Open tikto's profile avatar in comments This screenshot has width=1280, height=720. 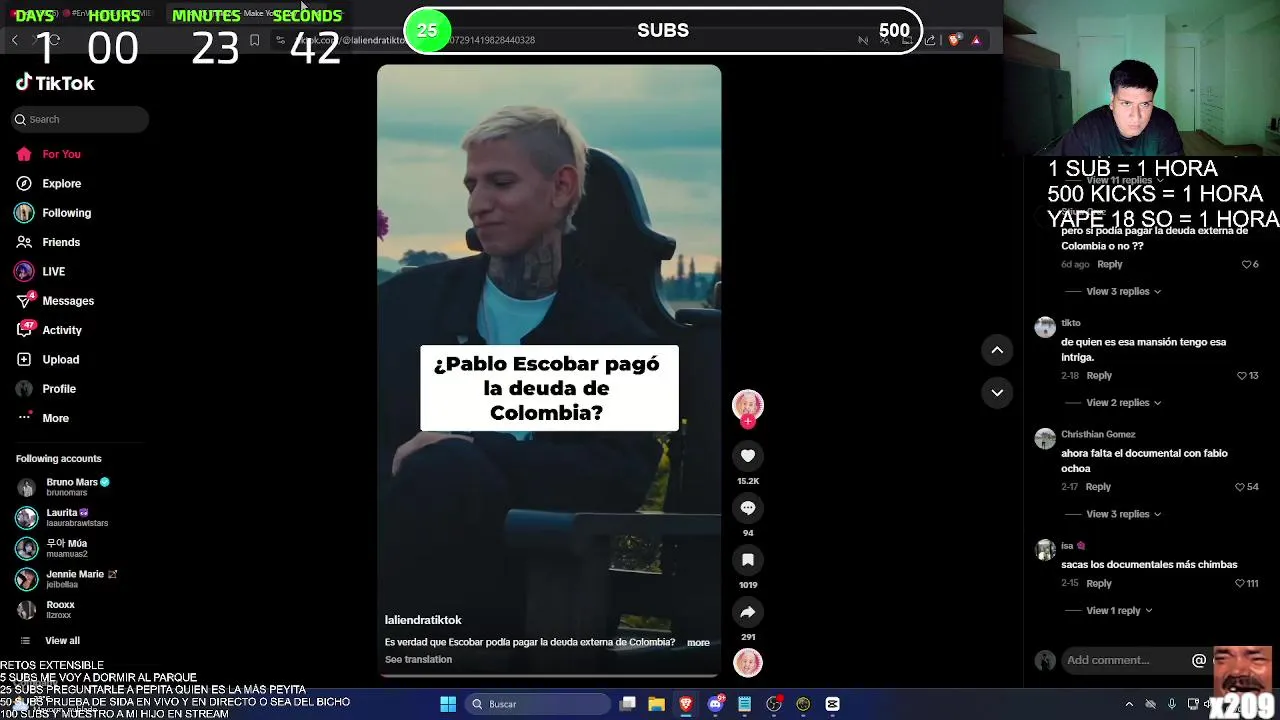[x=1045, y=328]
